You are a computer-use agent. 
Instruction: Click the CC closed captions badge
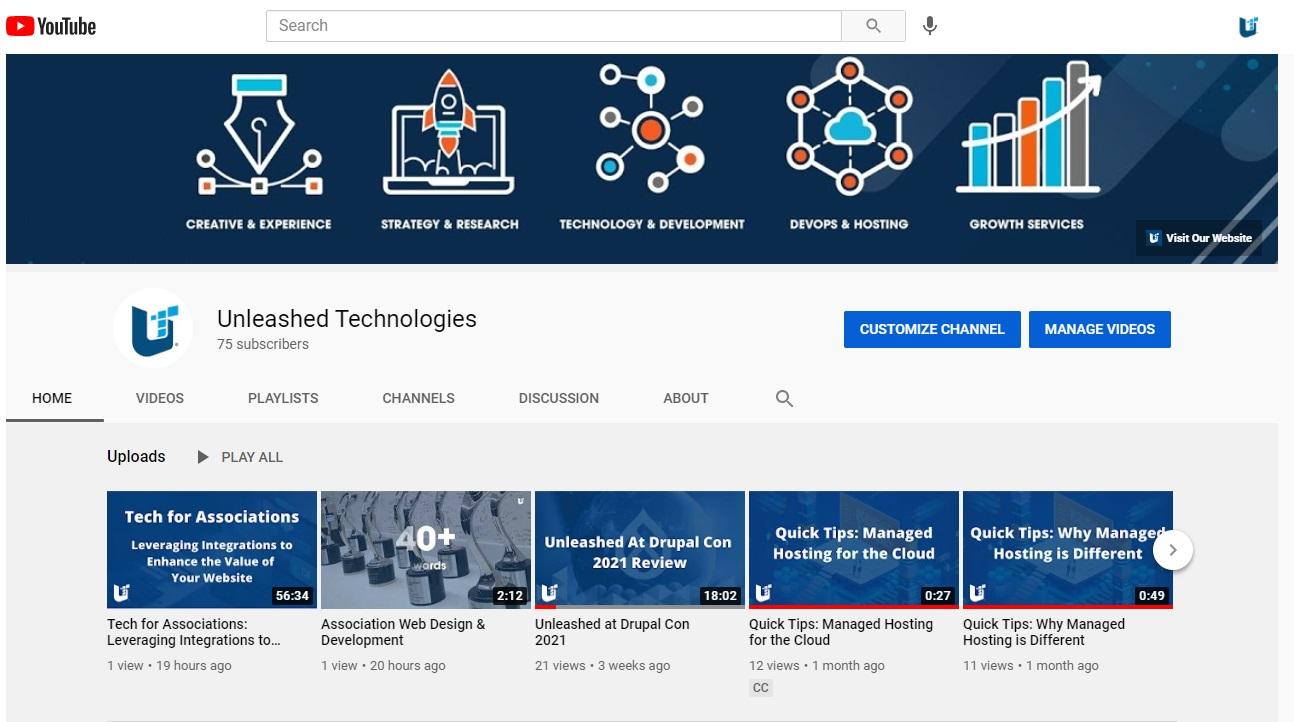[x=760, y=688]
